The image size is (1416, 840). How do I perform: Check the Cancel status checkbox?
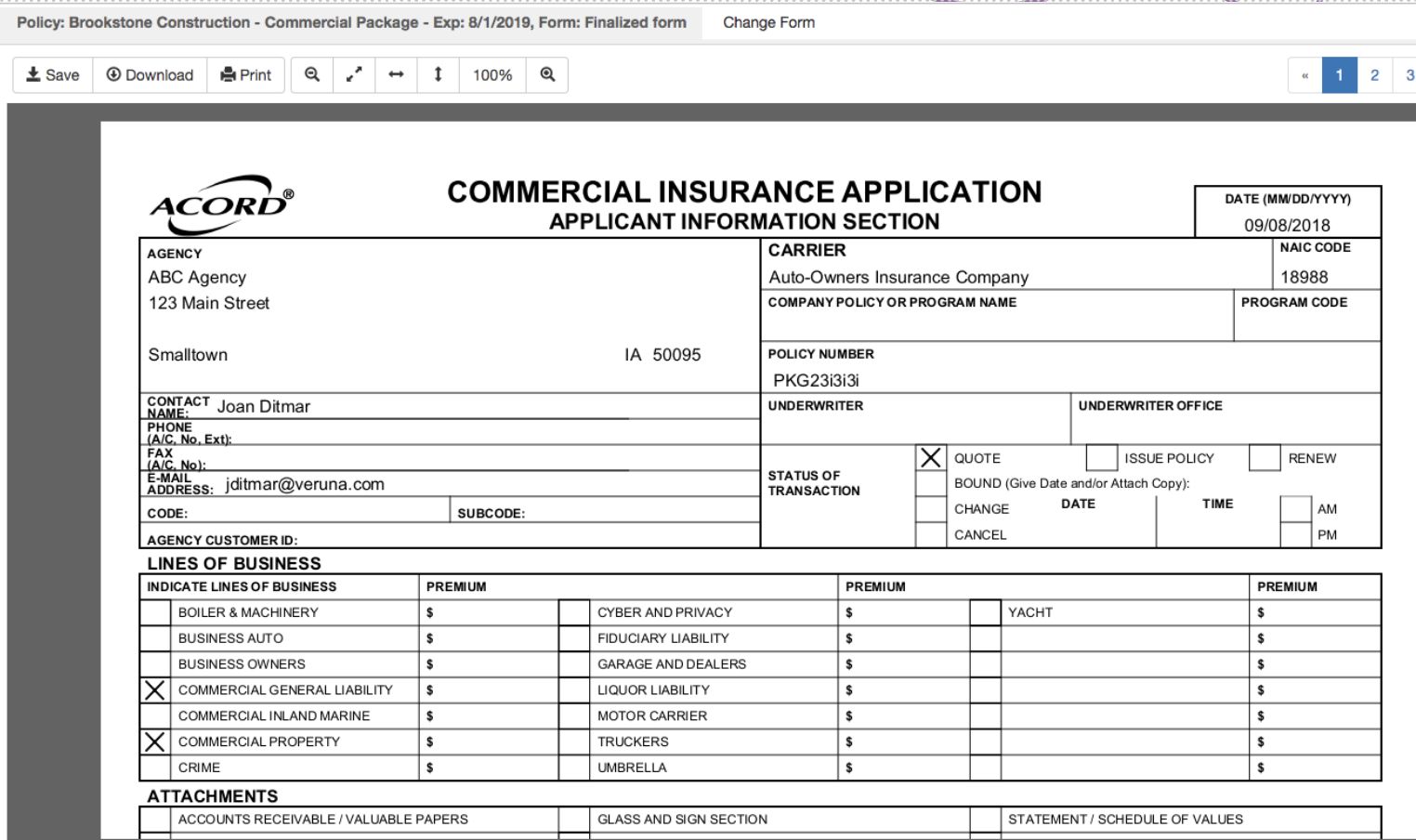pos(930,534)
